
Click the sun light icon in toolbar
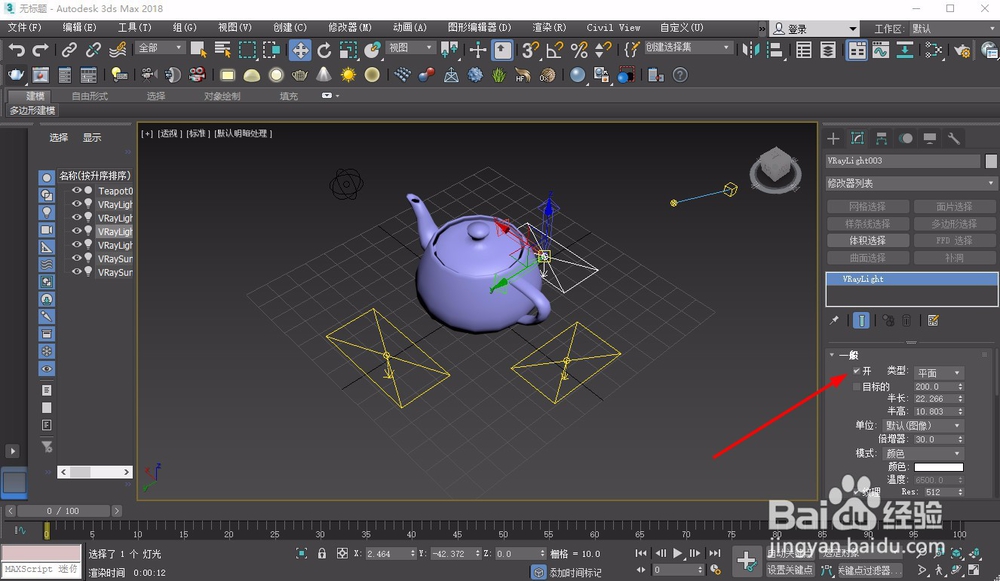point(348,75)
